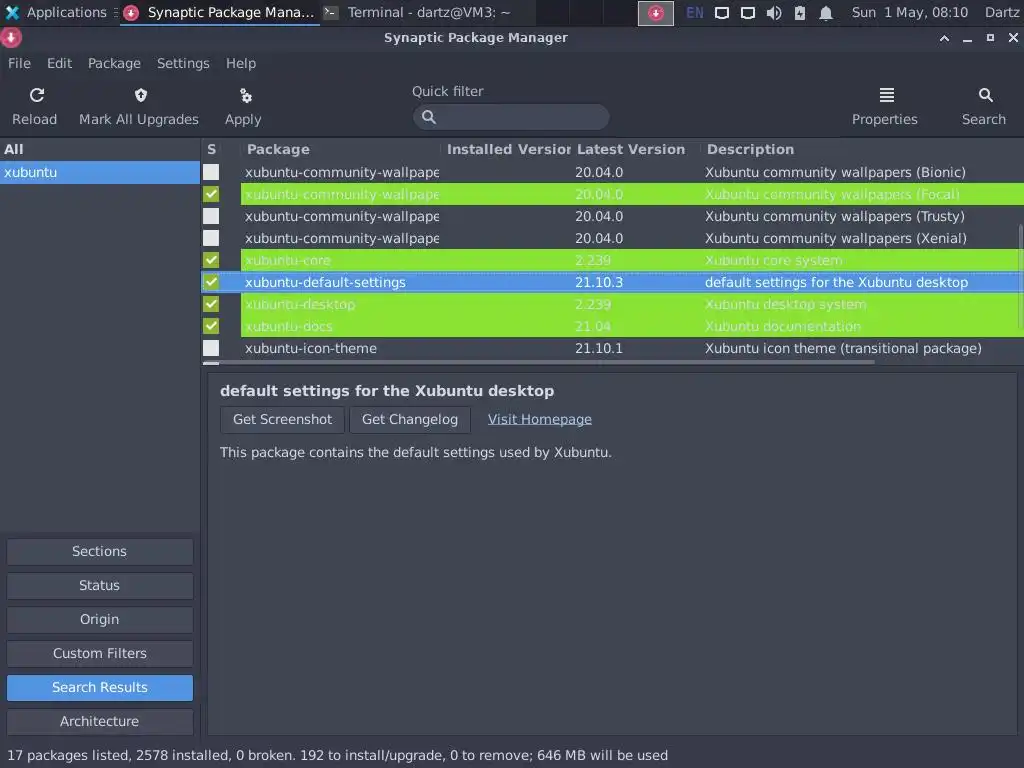This screenshot has width=1024, height=768.
Task: Open the volume speaker tray icon
Action: coord(774,12)
